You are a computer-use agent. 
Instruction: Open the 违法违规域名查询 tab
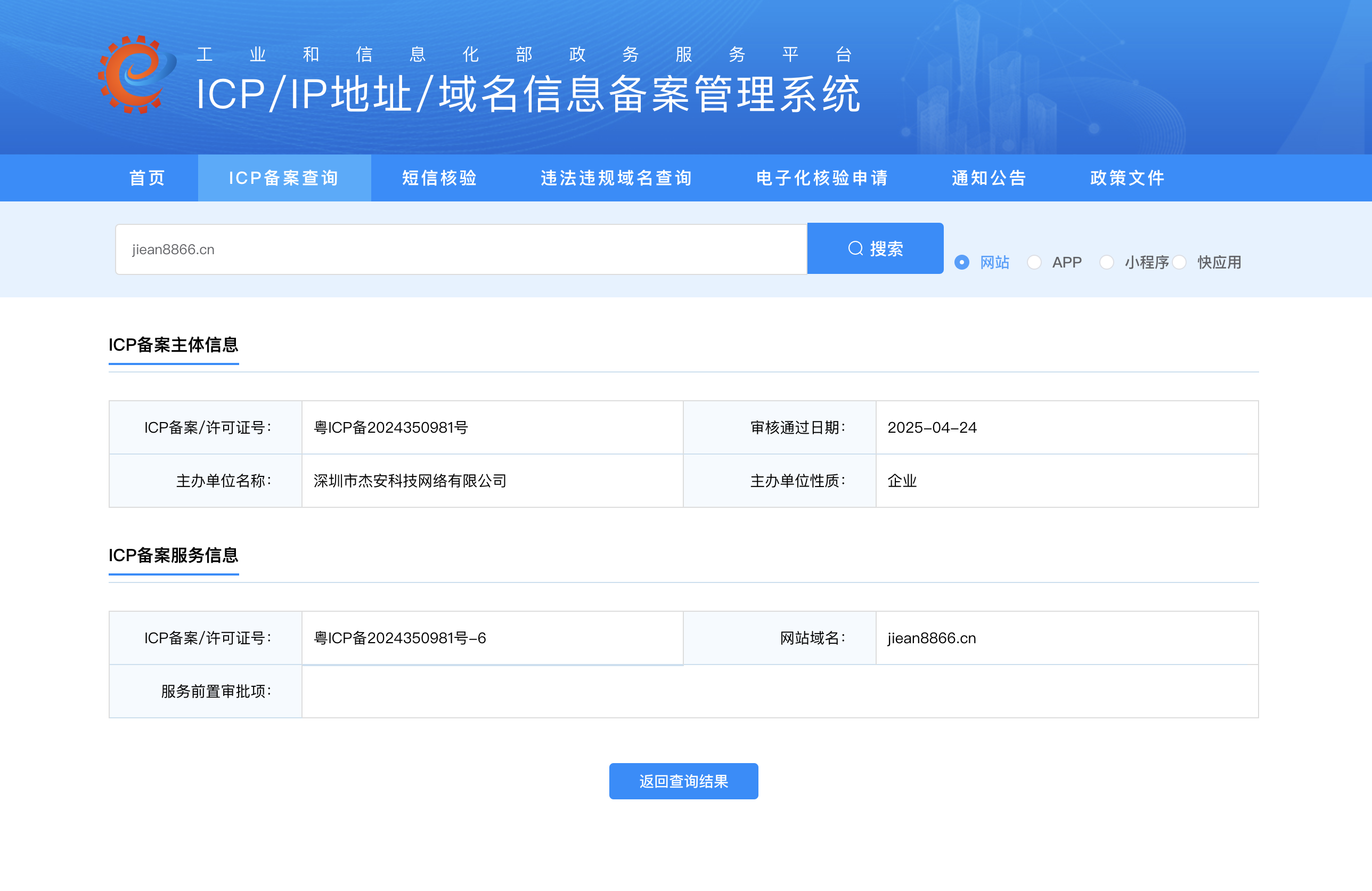coord(616,177)
